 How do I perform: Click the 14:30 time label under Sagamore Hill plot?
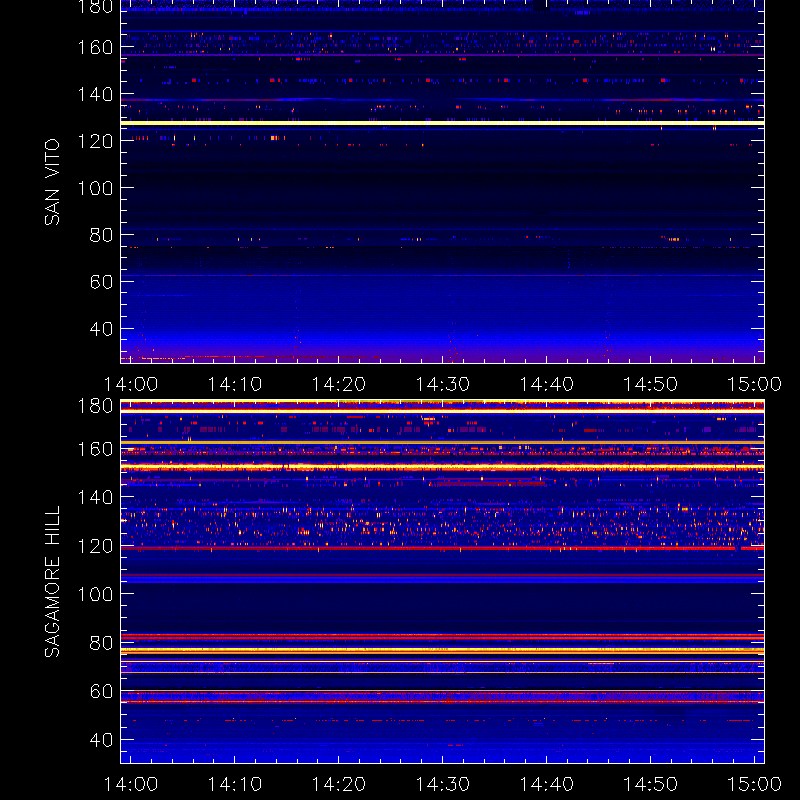point(443,784)
